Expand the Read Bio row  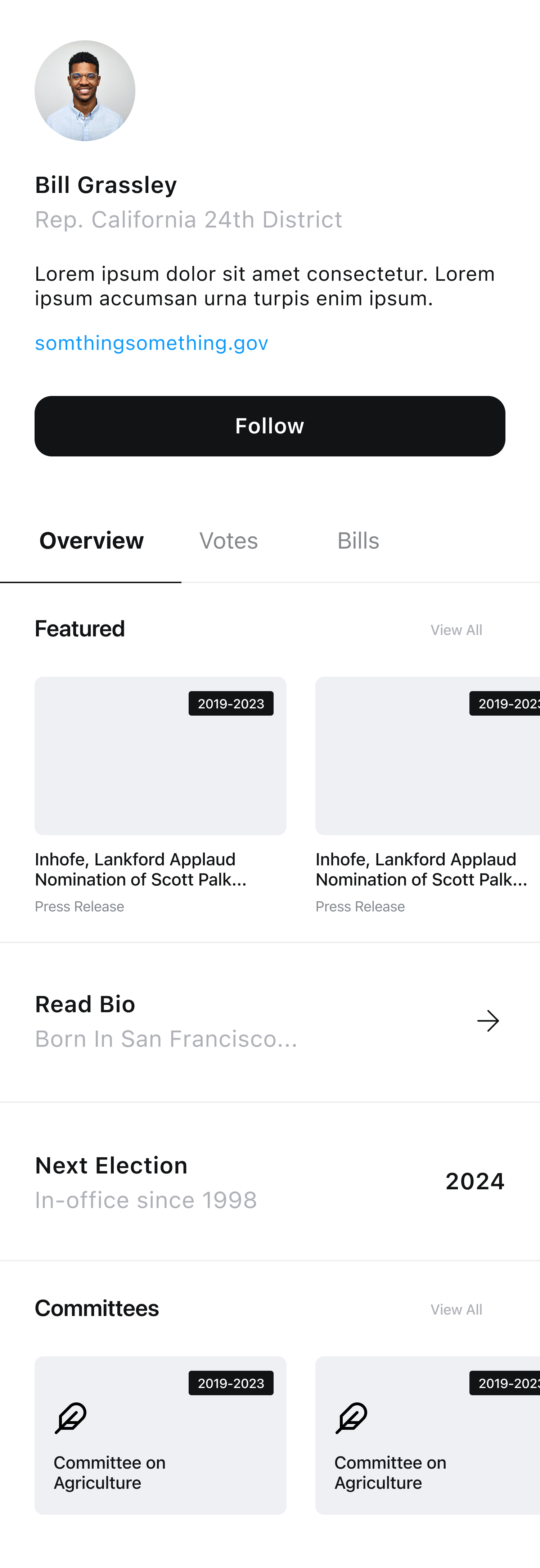270,1021
